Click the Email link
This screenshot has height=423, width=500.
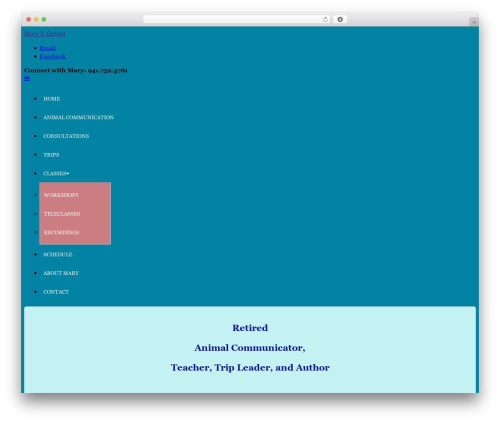point(47,48)
